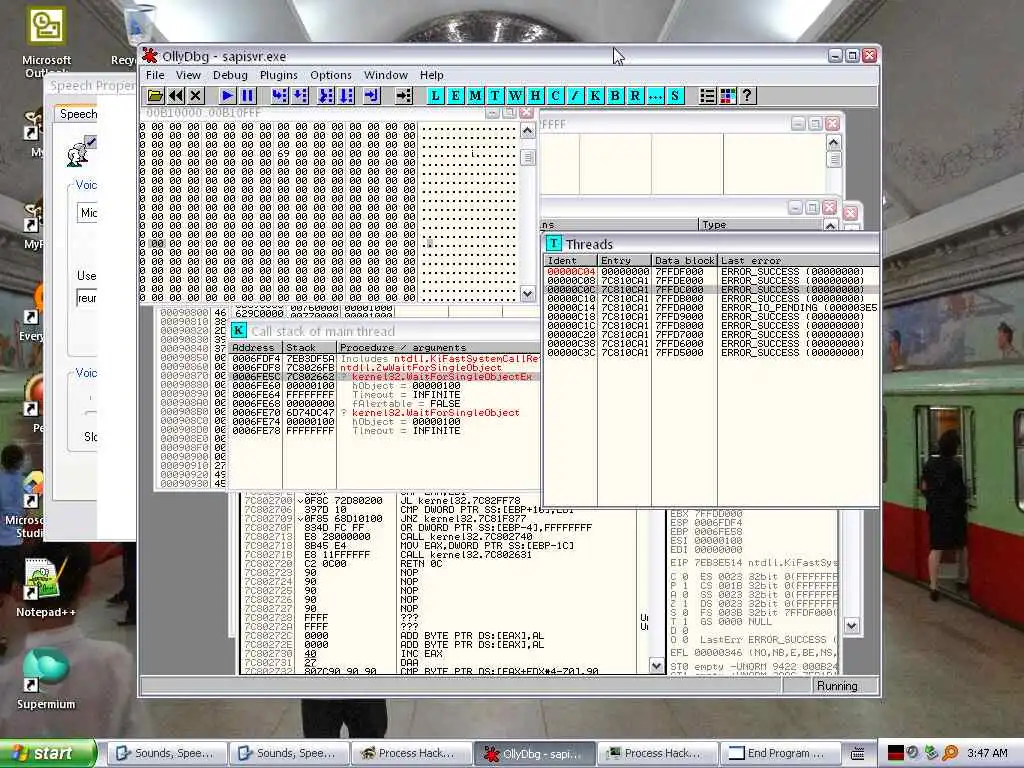This screenshot has height=768, width=1024.
Task: Close the debugged program with X toolbar icon
Action: coord(196,96)
